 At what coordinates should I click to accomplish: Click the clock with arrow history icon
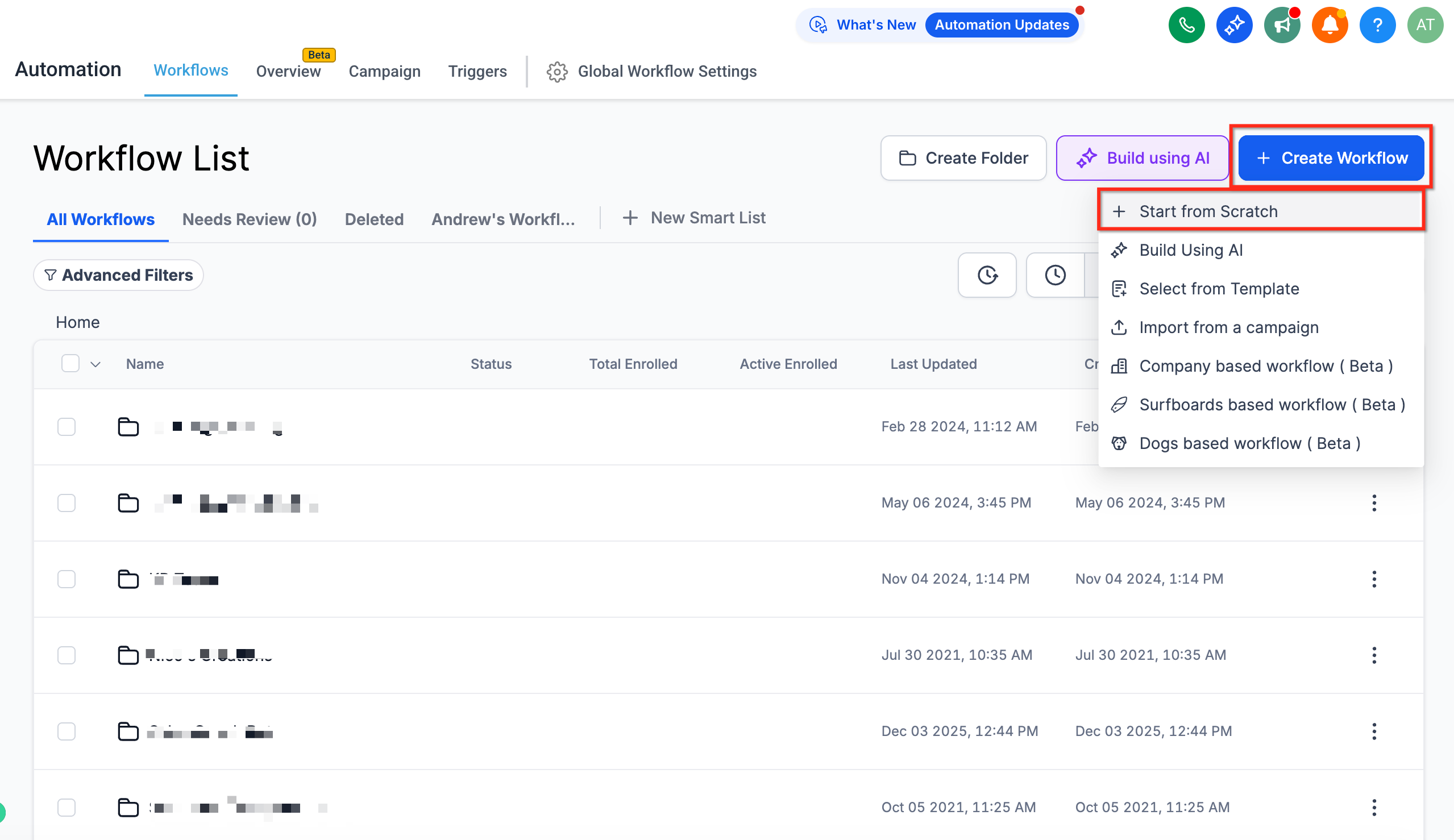(987, 275)
